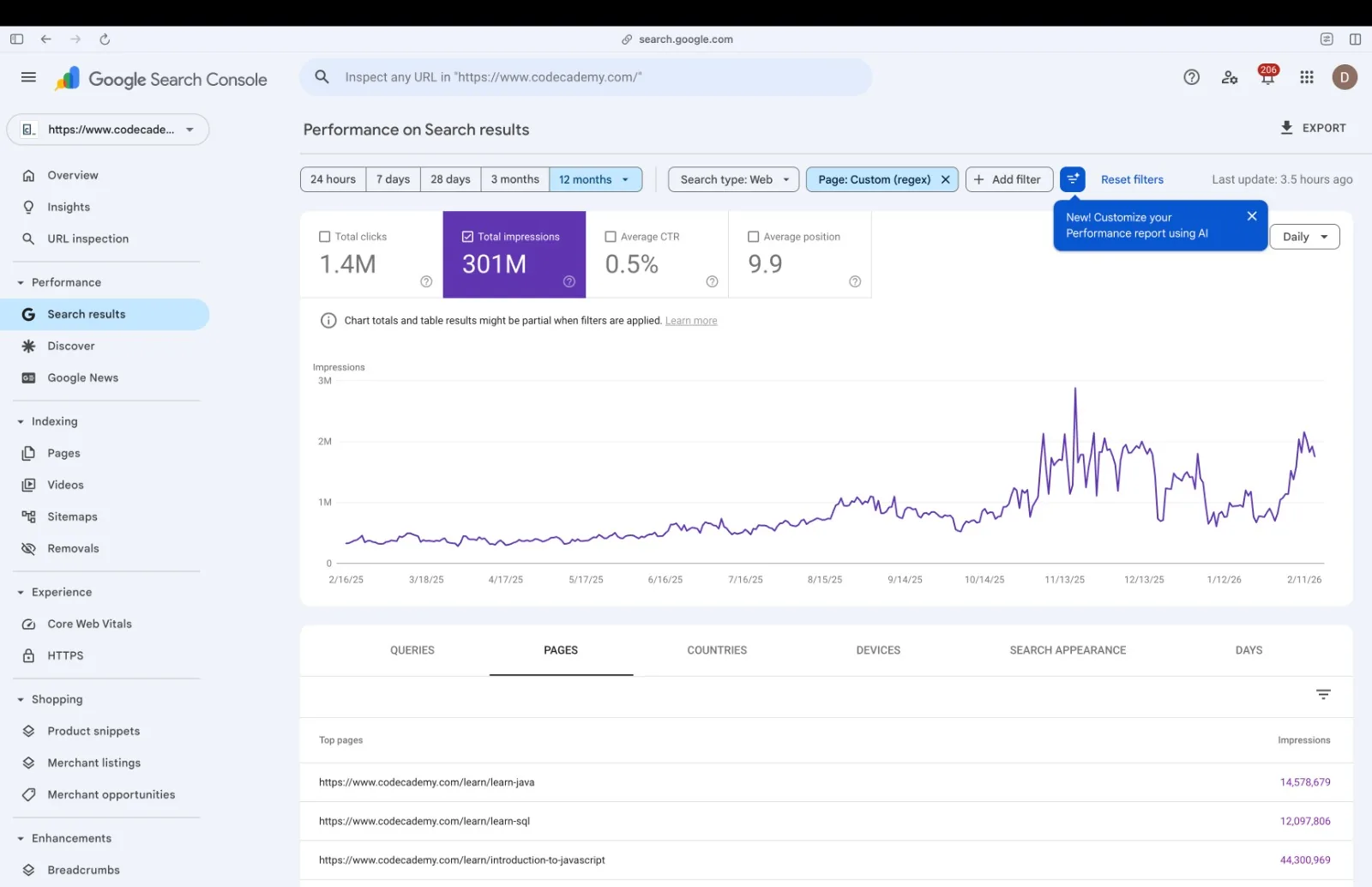Click the browser back arrow

coord(46,39)
